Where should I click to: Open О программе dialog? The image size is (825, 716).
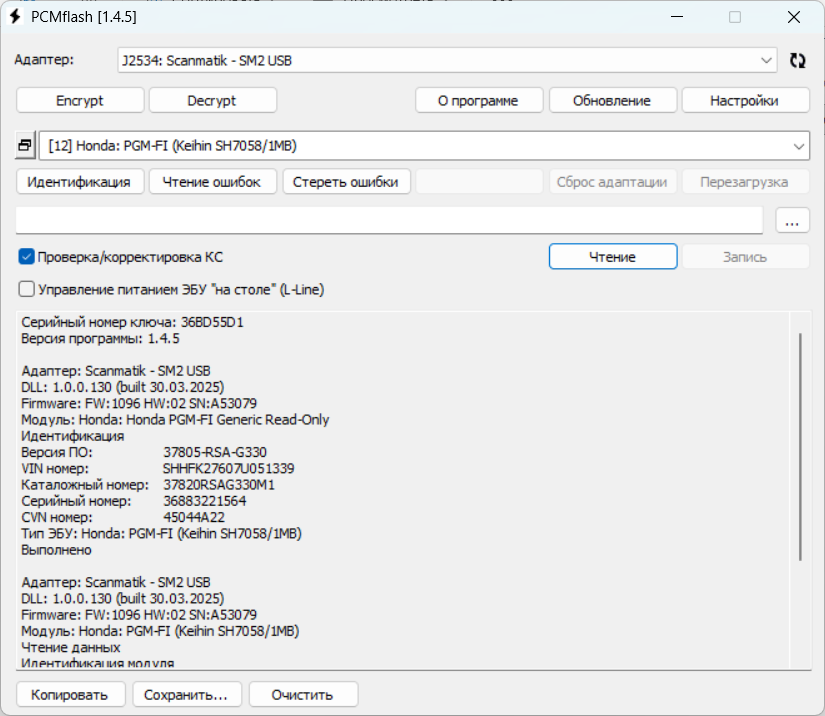coord(479,100)
